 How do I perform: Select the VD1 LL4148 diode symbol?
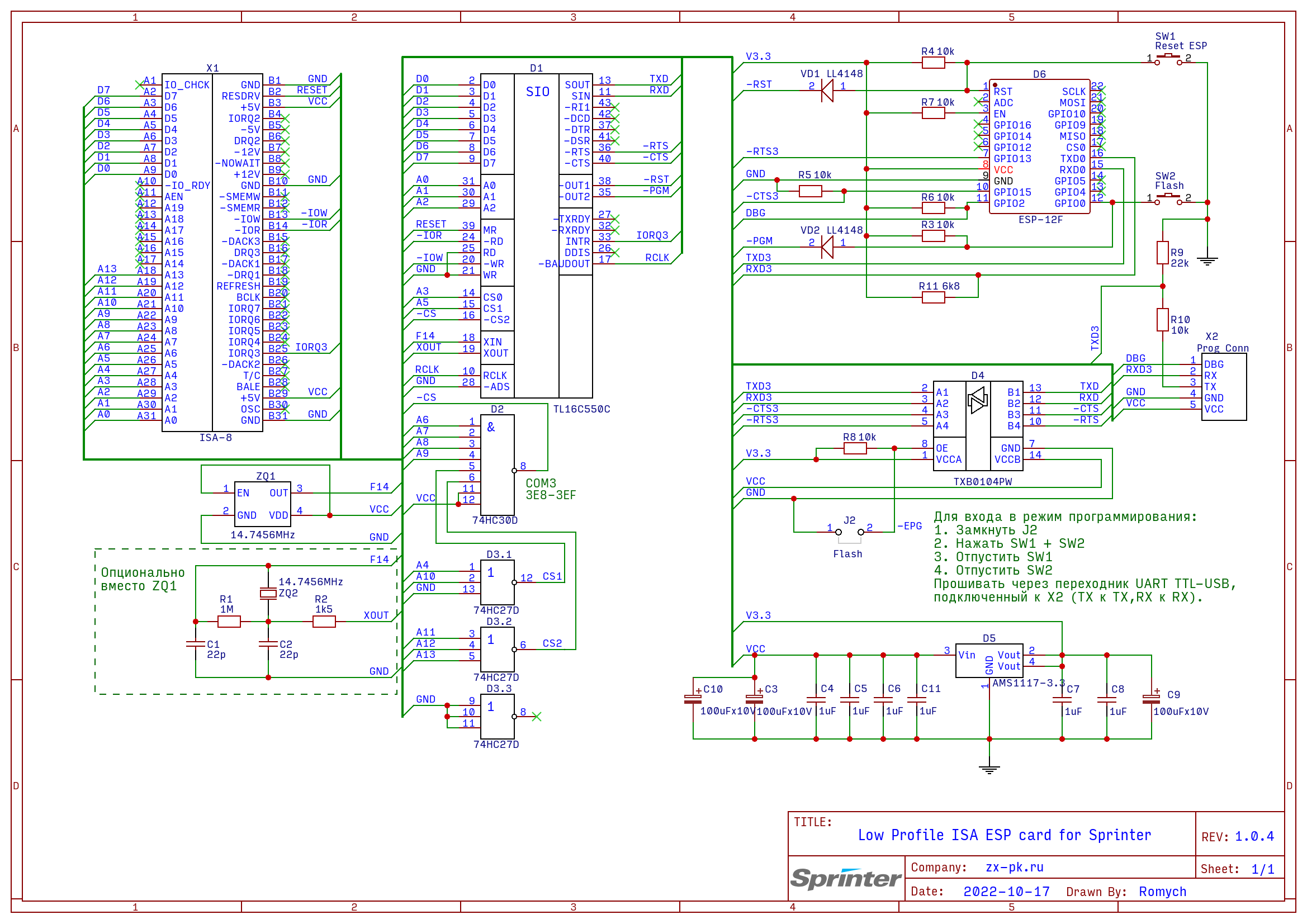[x=827, y=91]
